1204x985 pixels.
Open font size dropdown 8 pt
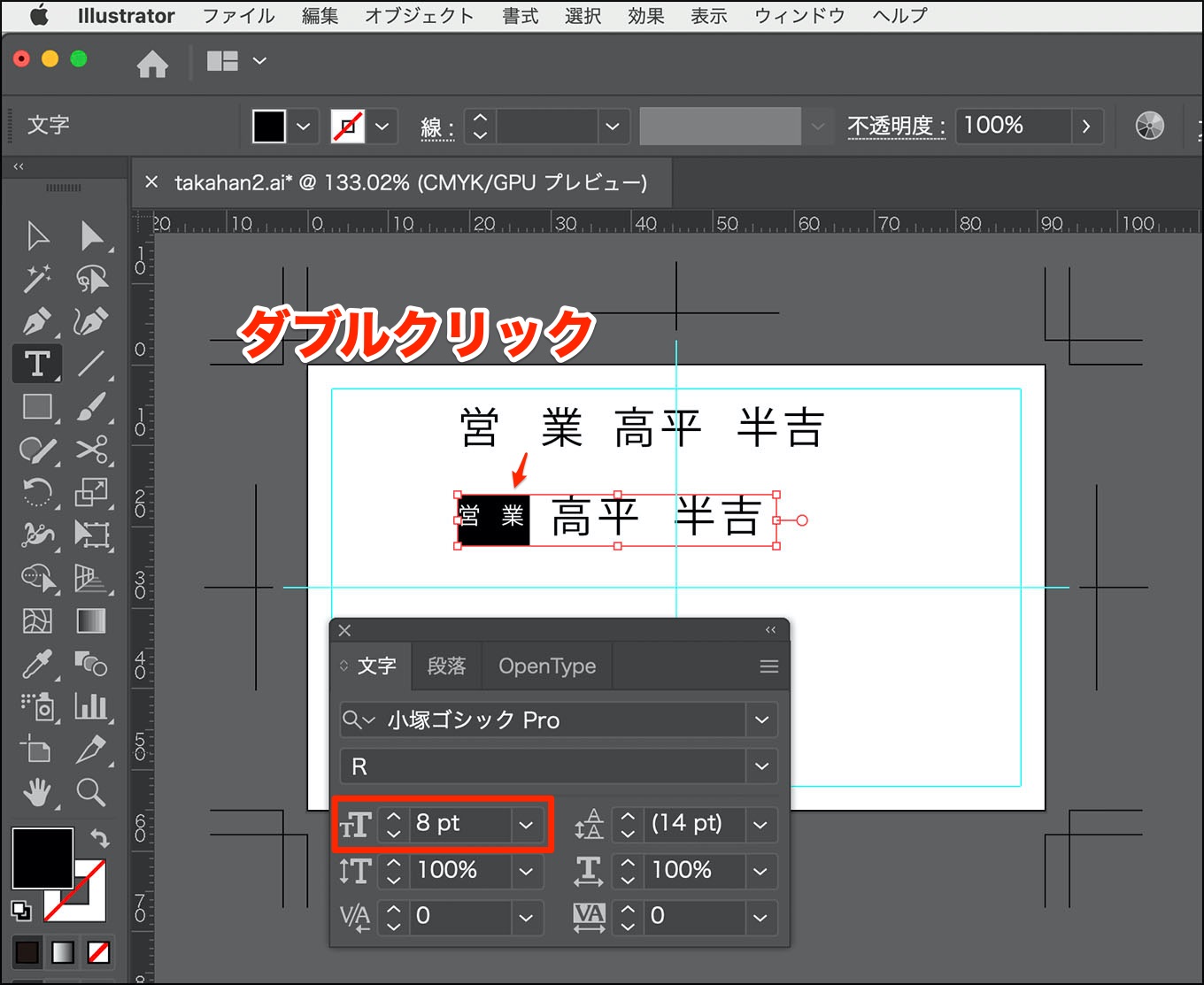coord(526,825)
